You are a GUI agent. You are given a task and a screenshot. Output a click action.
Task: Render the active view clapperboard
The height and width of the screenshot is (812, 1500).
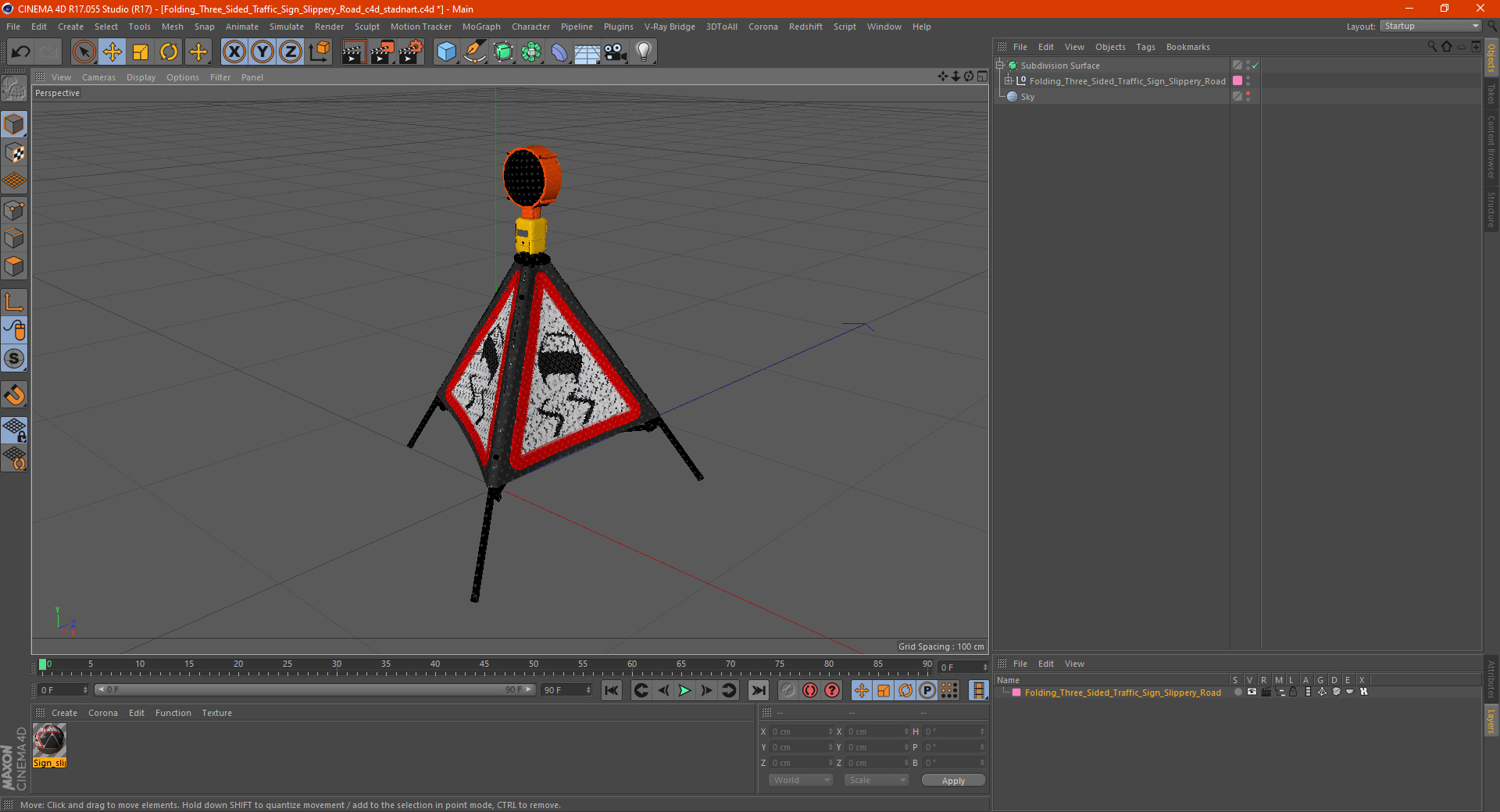click(x=353, y=52)
